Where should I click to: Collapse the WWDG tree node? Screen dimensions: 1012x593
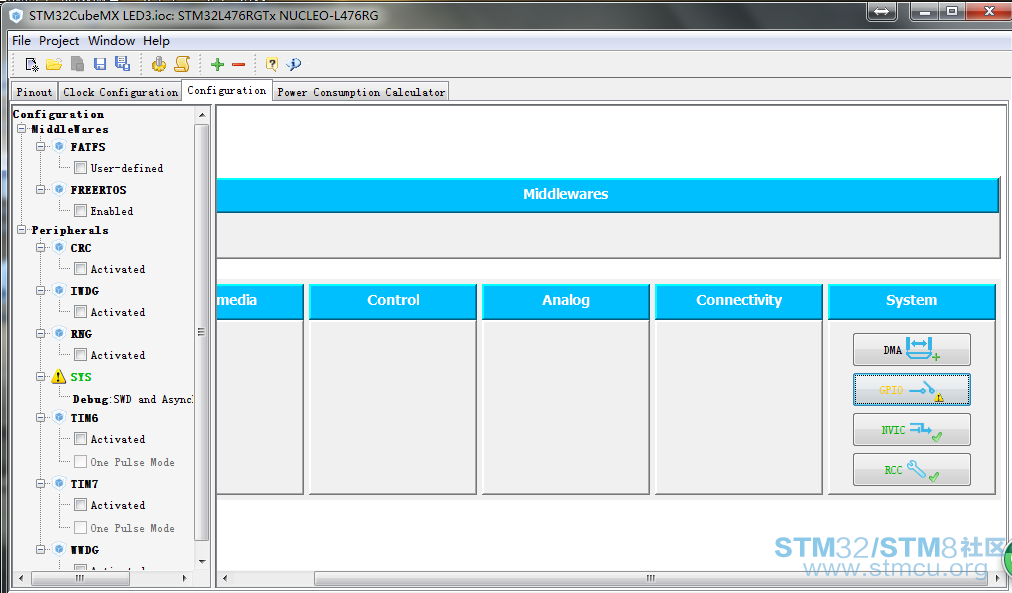pos(41,549)
